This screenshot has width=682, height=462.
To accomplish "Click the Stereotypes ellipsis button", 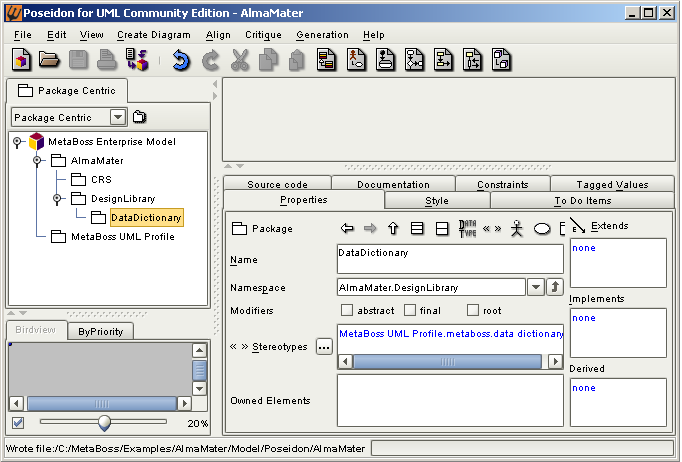I will (x=323, y=347).
